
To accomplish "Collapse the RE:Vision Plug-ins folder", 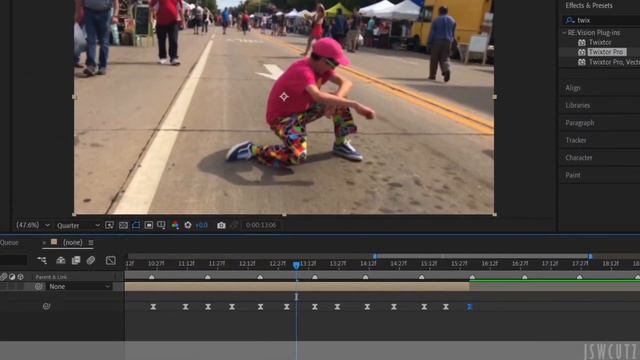I will tap(564, 33).
